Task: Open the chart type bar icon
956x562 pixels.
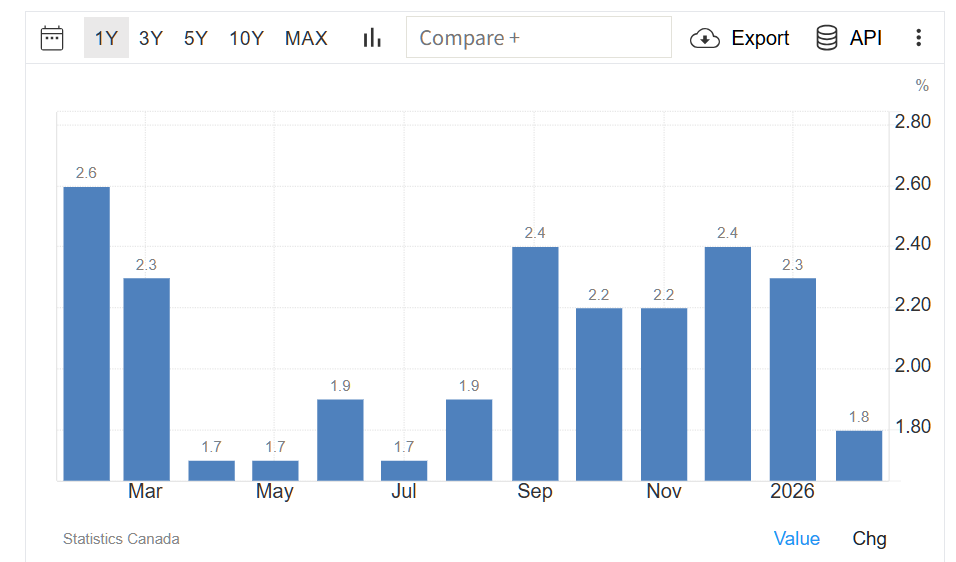Action: [x=372, y=38]
